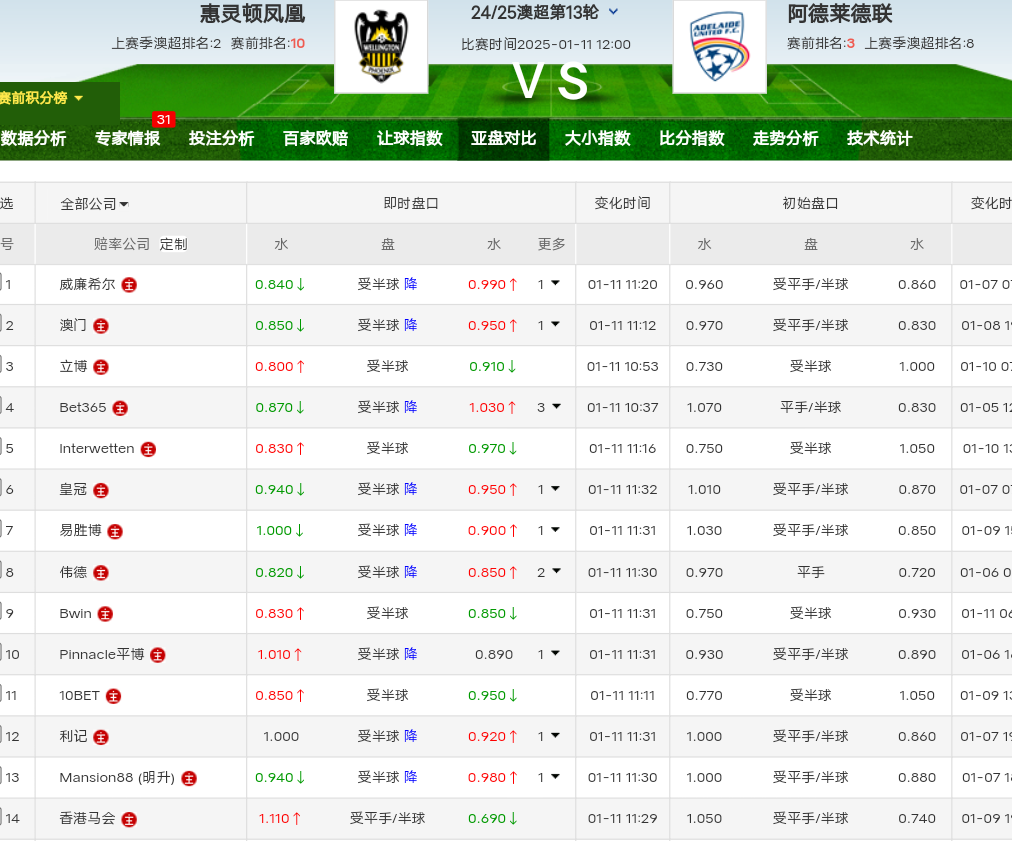Click the 降 indicator in the 澳门 row
Viewport: 1012px width, 841px height.
(410, 325)
